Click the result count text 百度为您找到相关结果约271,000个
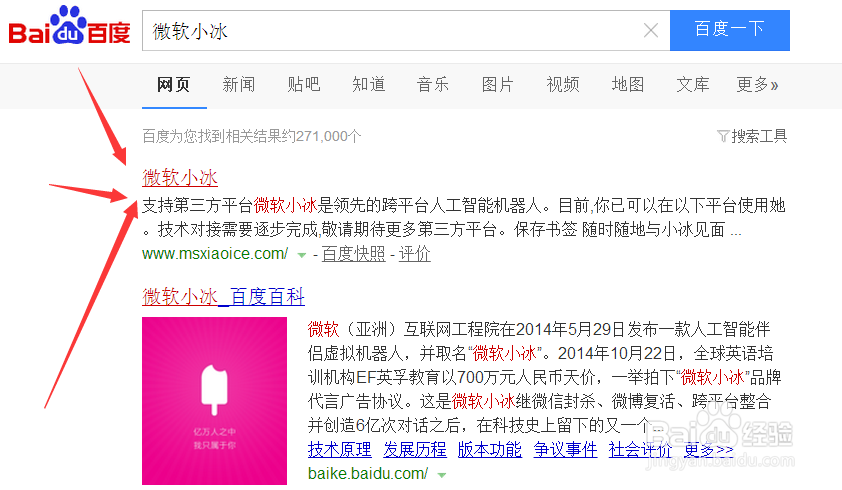The width and height of the screenshot is (842, 490). coord(251,136)
